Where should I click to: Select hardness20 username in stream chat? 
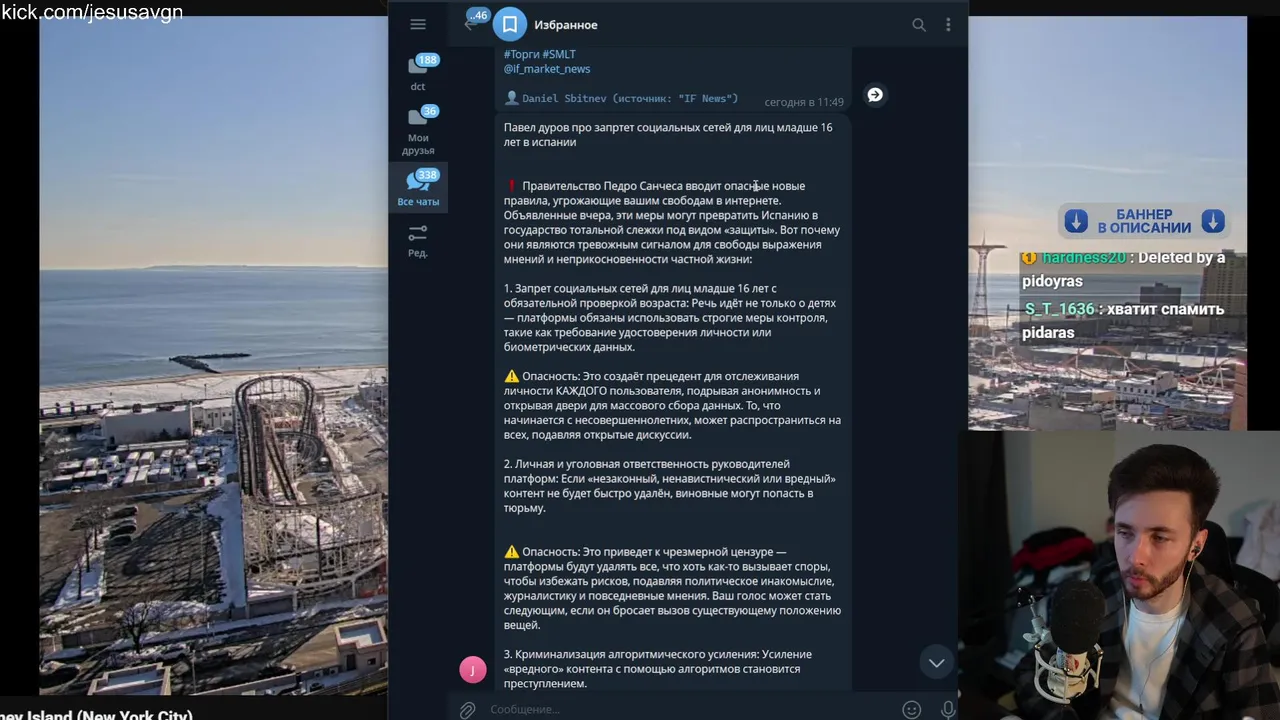(1082, 257)
